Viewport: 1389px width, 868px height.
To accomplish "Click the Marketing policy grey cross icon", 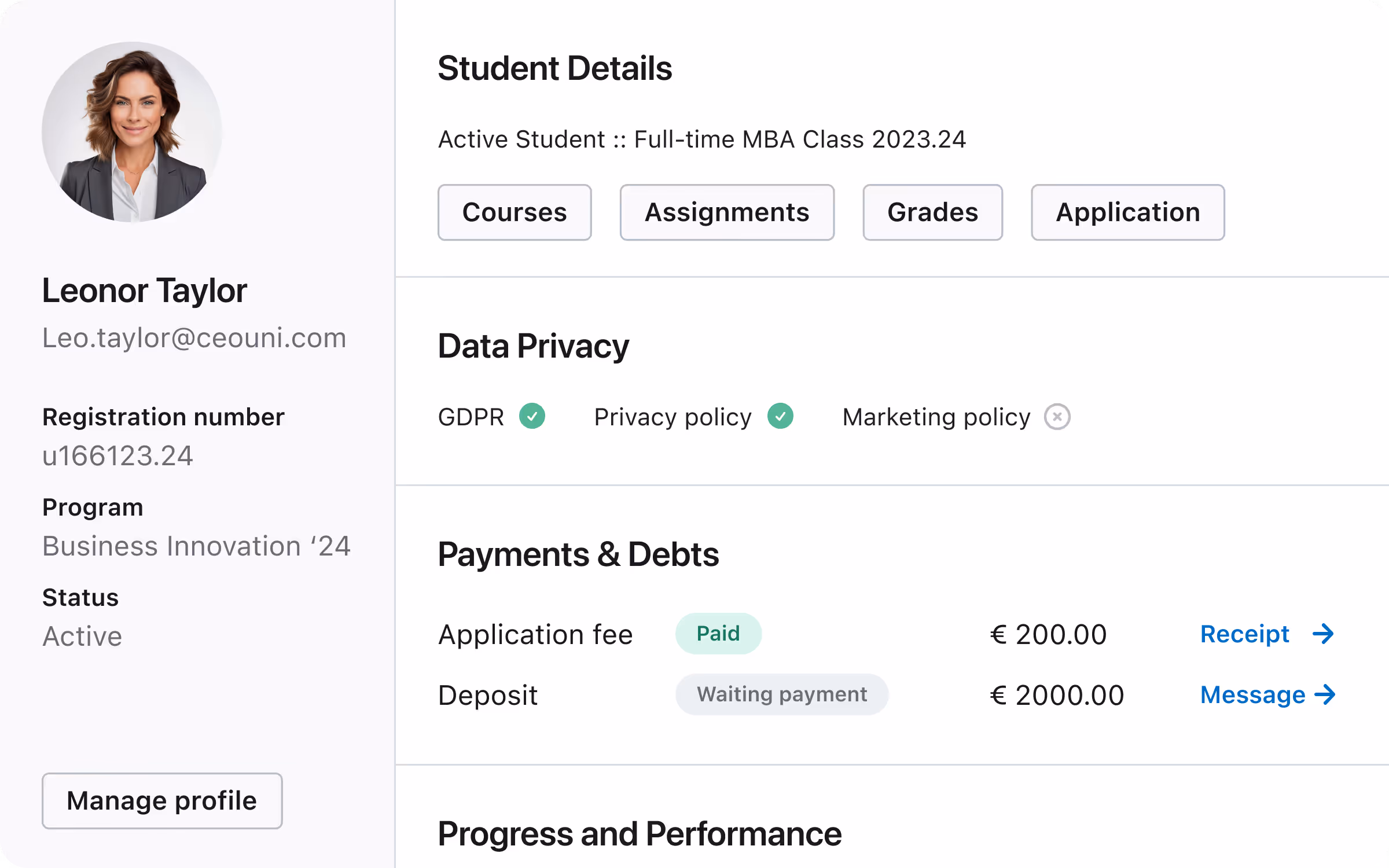I will [x=1057, y=417].
